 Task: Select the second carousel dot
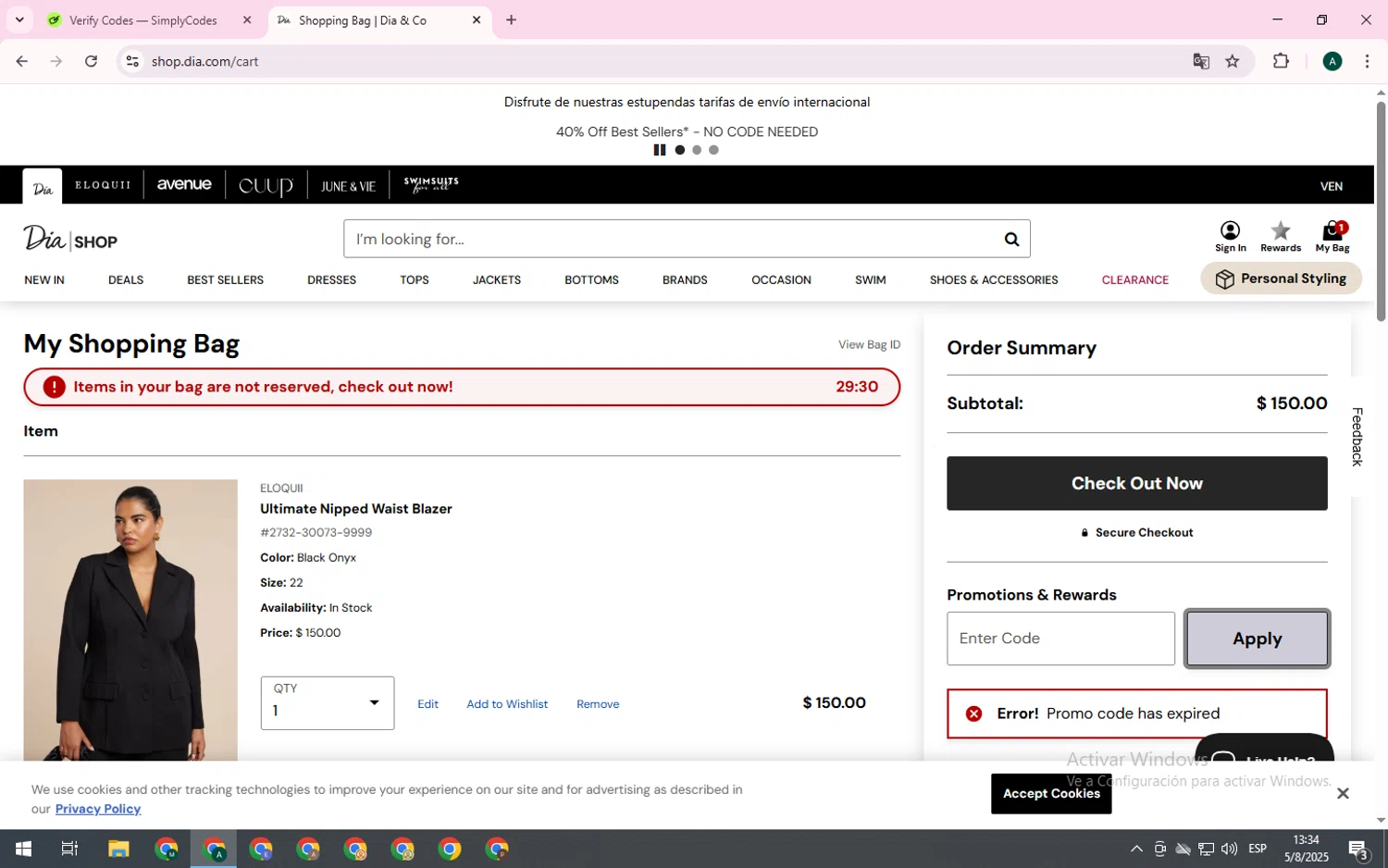pyautogui.click(x=697, y=150)
